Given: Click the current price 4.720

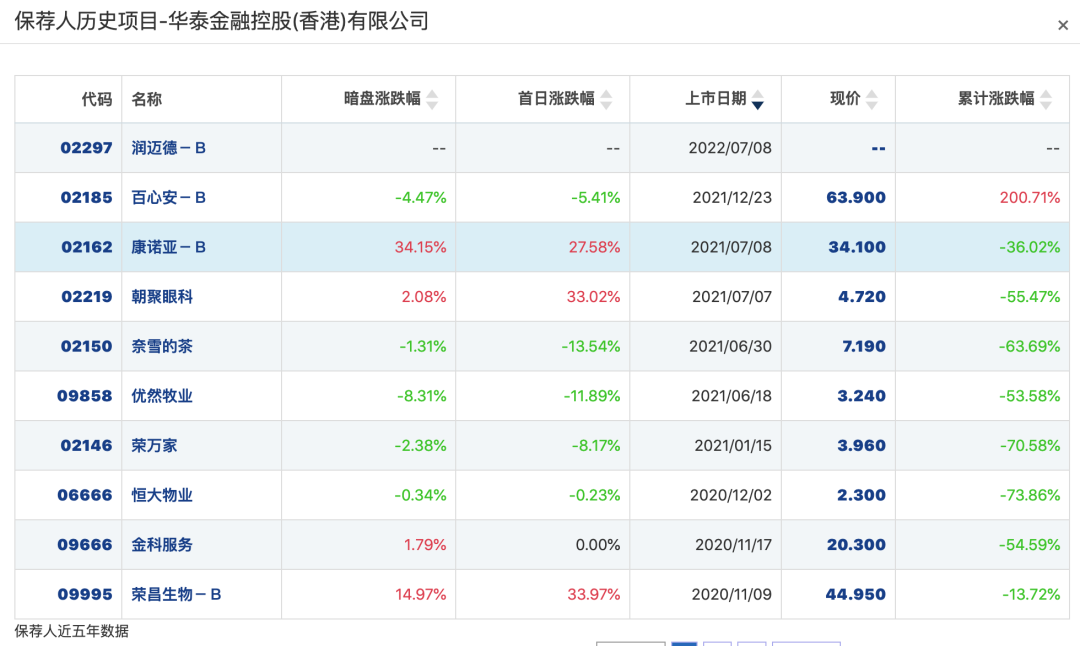Looking at the screenshot, I should [x=862, y=297].
